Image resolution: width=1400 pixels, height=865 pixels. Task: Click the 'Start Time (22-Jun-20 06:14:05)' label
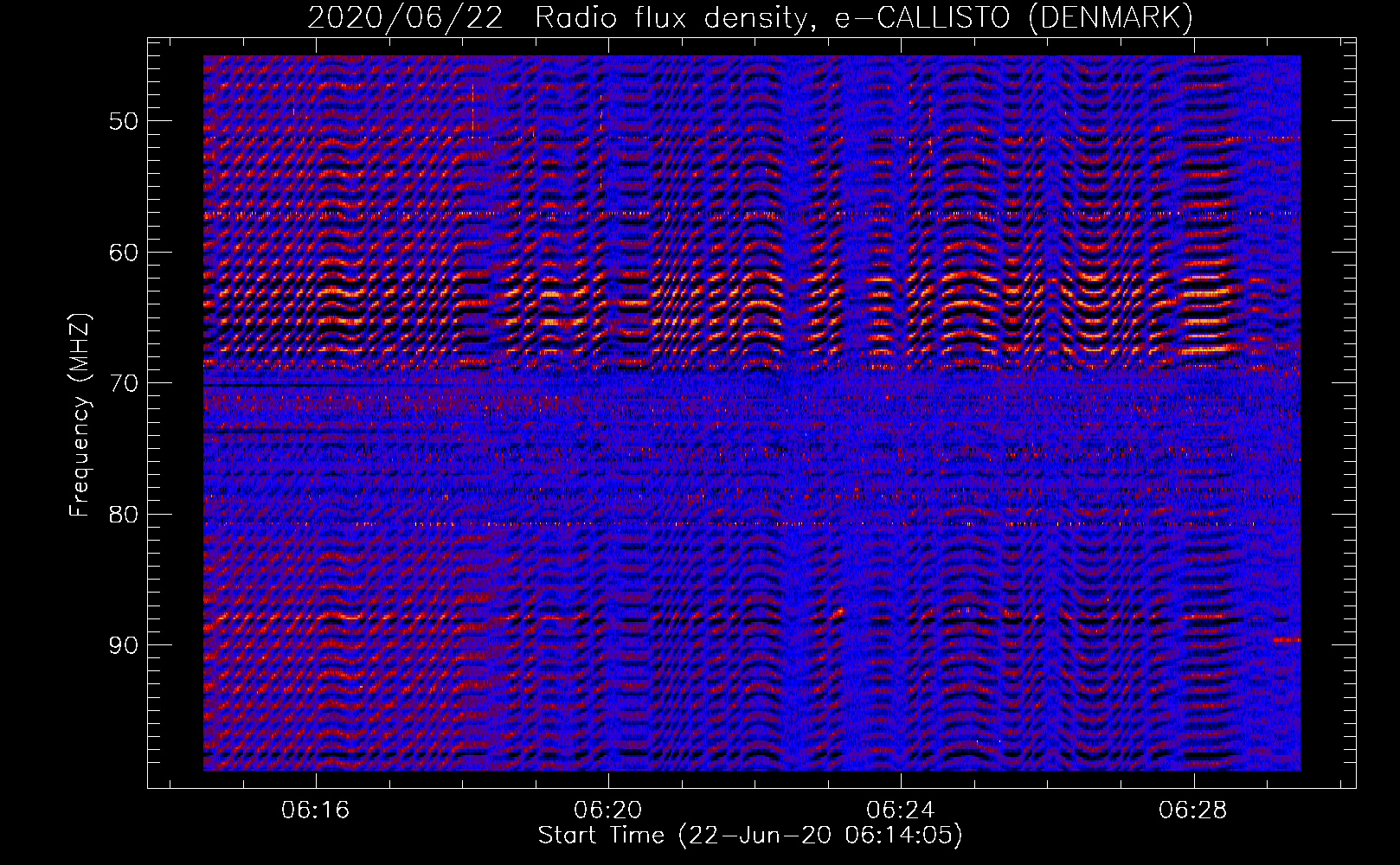point(750,836)
